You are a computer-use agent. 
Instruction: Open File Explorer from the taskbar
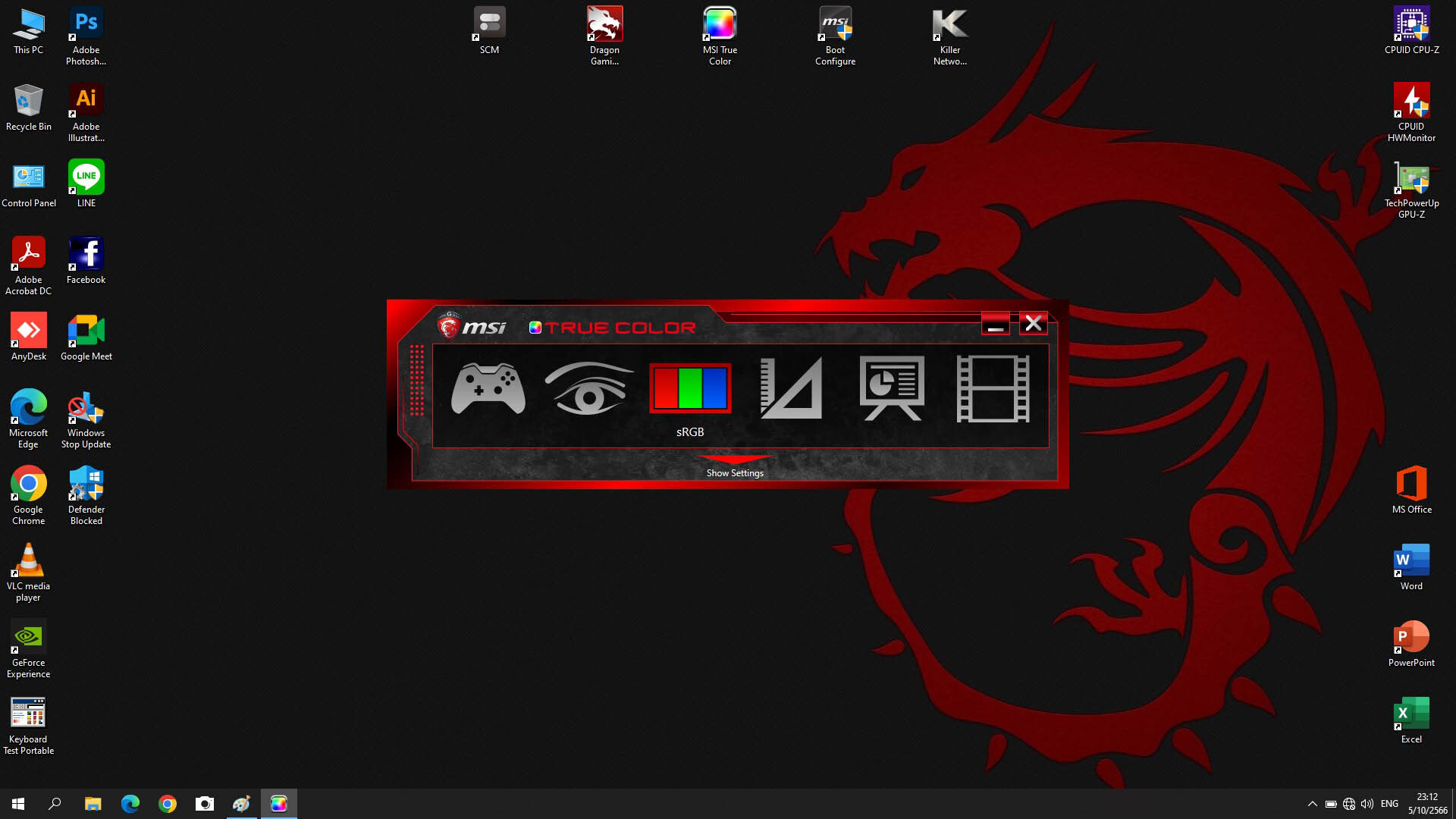coord(93,804)
